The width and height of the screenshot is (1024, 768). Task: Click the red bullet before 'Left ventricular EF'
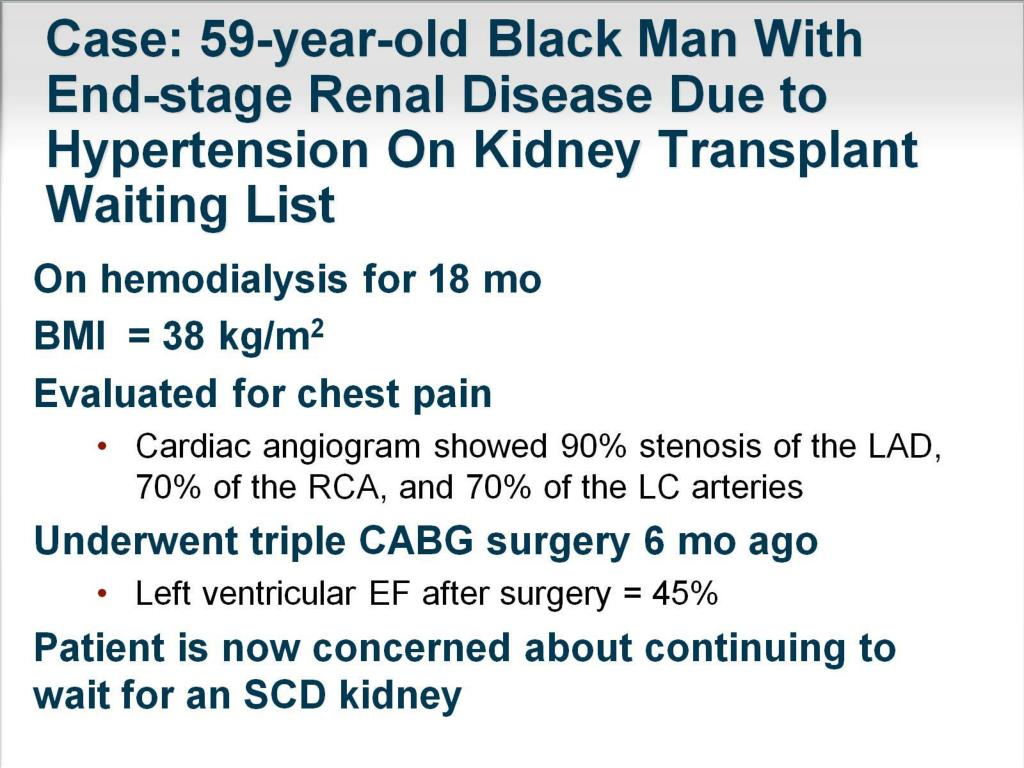pyautogui.click(x=101, y=594)
